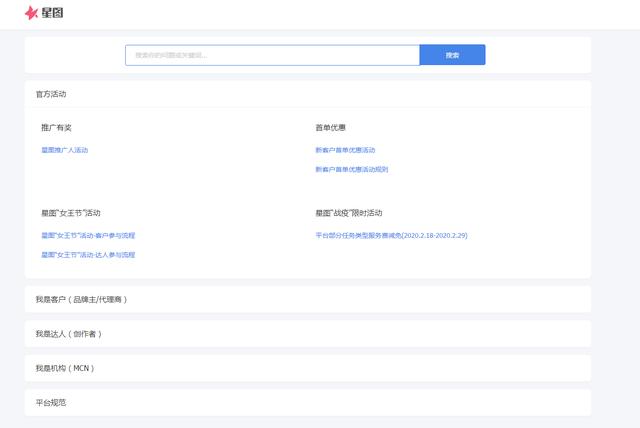Click the 推广有奖 category heading
Screen dimensions: 640x428
tap(56, 128)
